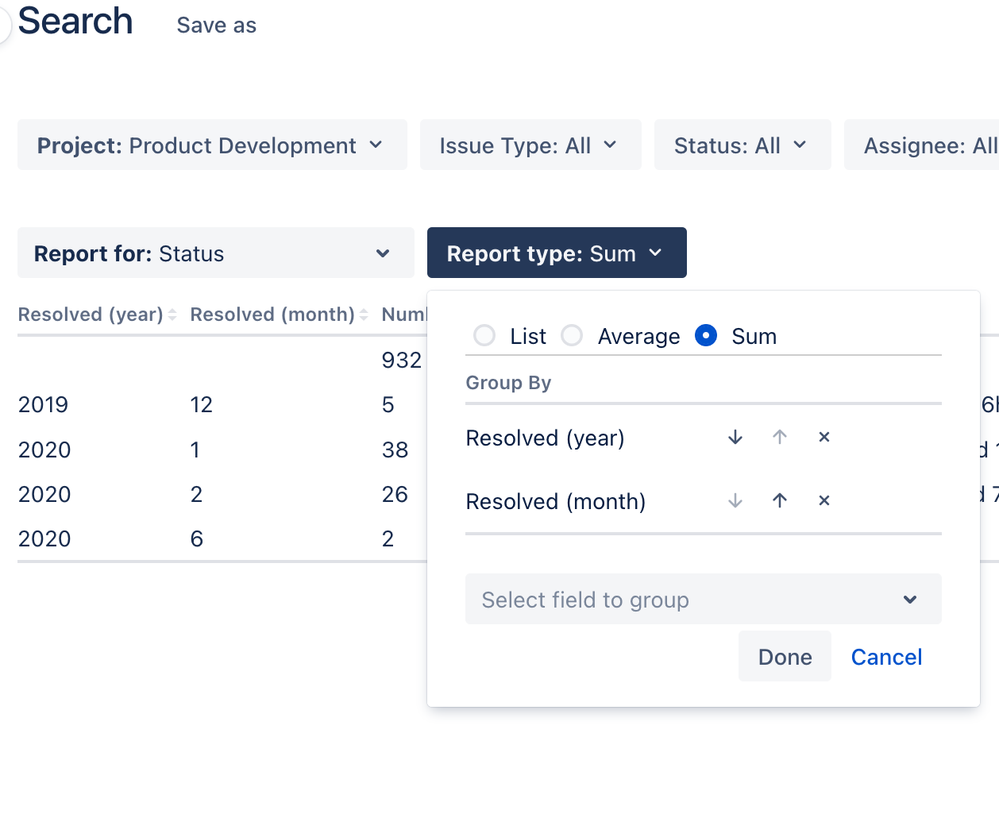This screenshot has height=826, width=999.
Task: Expand the Issue Type filter
Action: [530, 146]
